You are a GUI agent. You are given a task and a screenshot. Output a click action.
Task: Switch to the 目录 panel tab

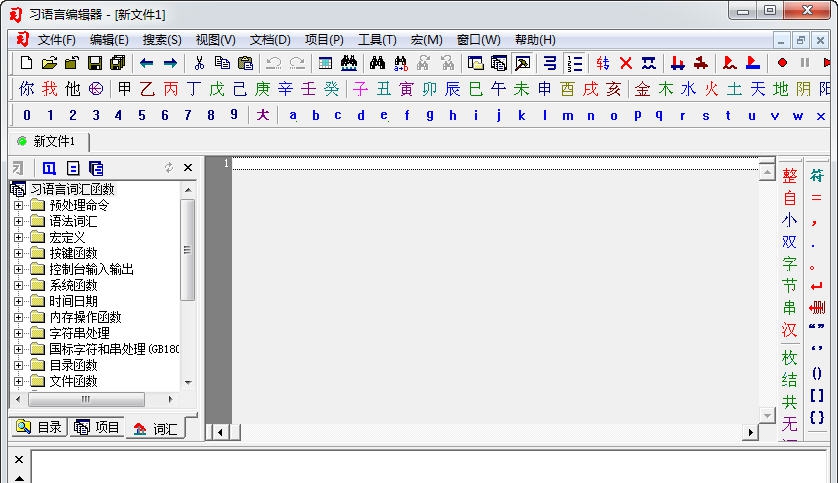[x=39, y=427]
